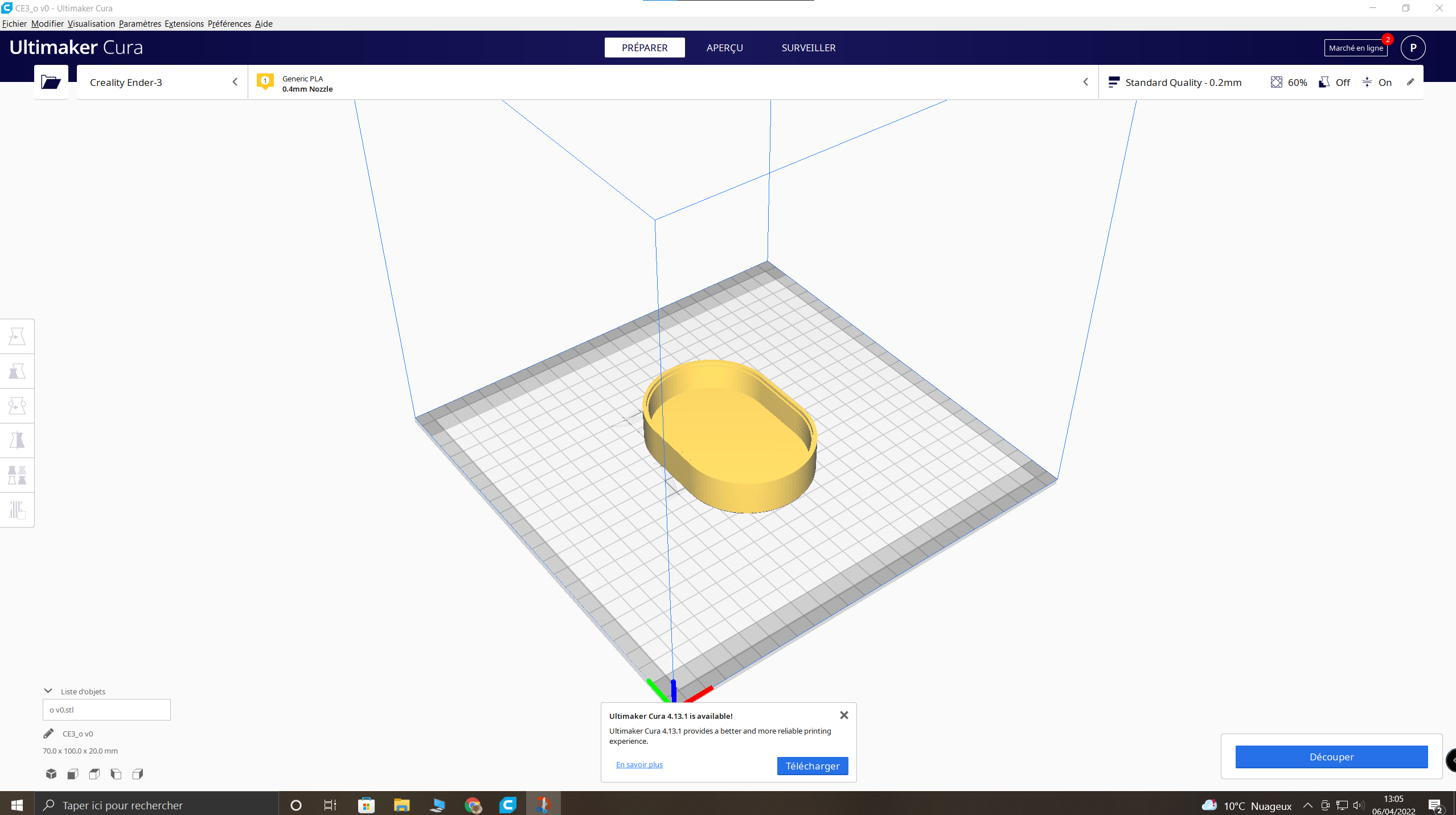Click extruder 1 material icon
This screenshot has height=815, width=1456.
click(265, 82)
